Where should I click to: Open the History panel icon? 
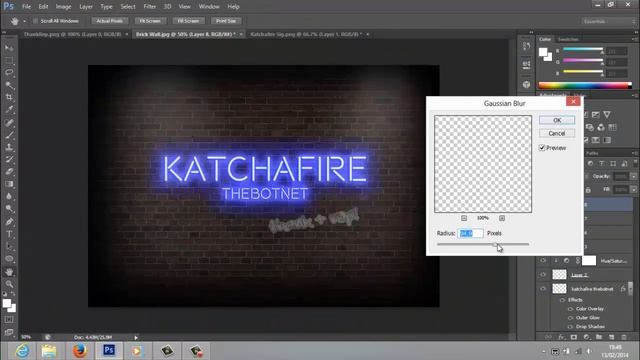coord(526,46)
